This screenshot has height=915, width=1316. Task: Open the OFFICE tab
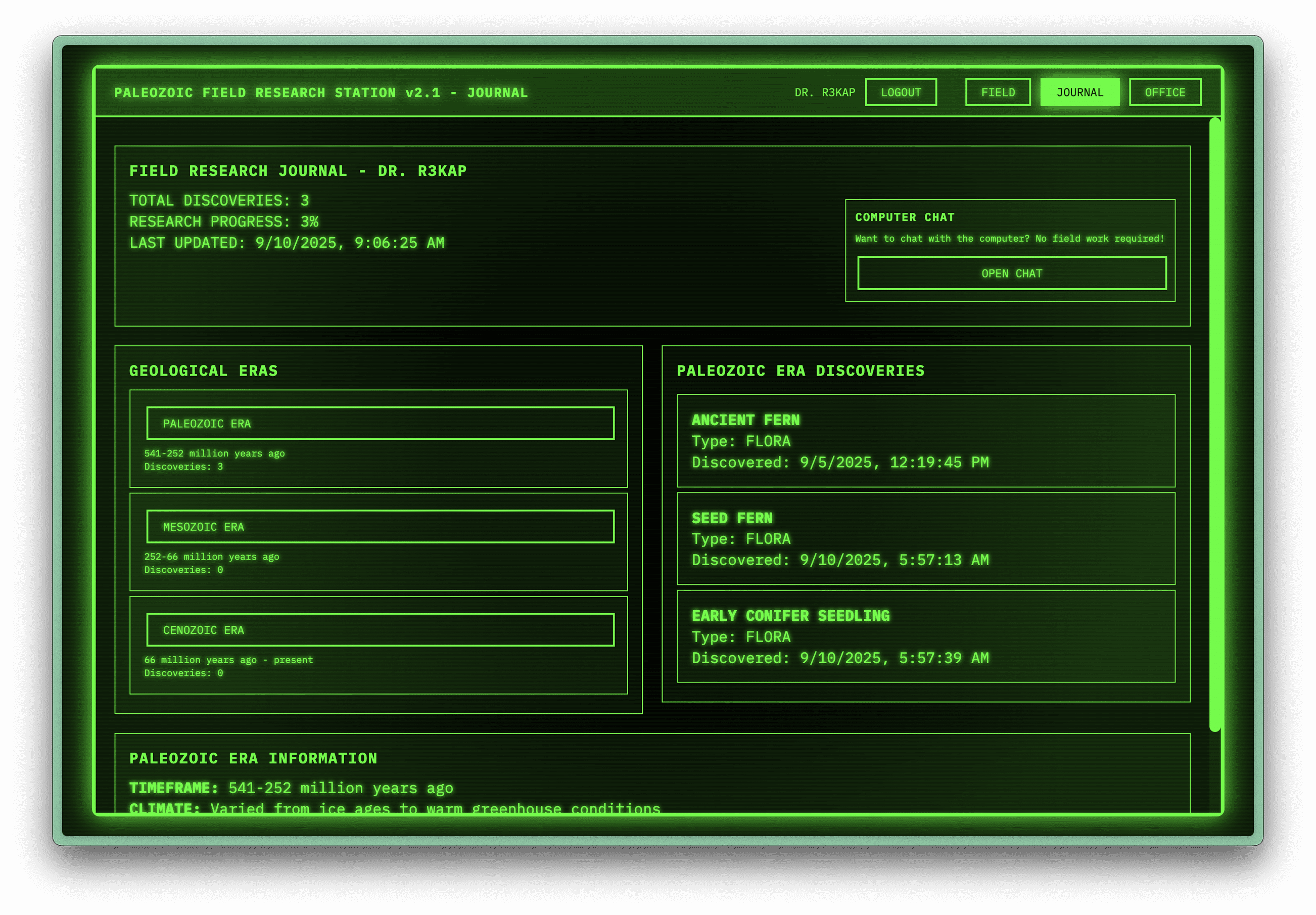tap(1165, 93)
